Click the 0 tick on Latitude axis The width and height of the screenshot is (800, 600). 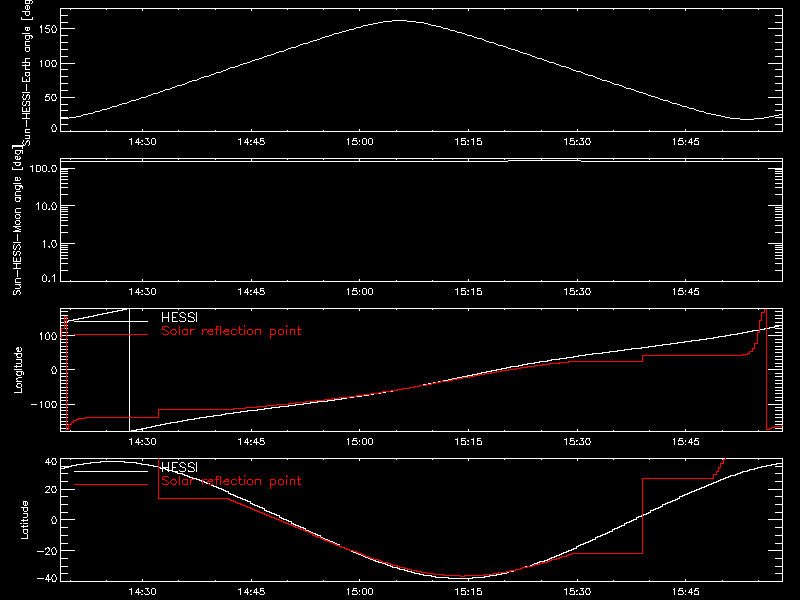54,520
